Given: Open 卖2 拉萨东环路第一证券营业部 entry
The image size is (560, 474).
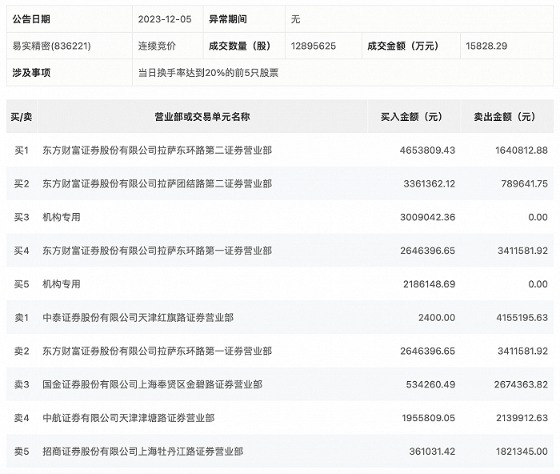Looking at the screenshot, I should point(157,351).
